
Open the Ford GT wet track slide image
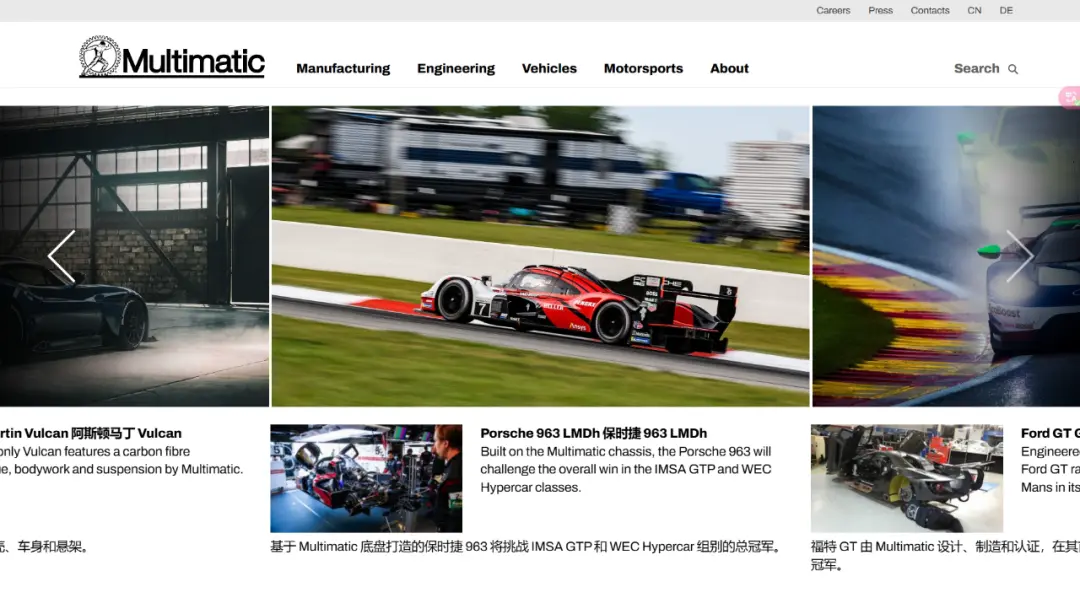[x=946, y=256]
